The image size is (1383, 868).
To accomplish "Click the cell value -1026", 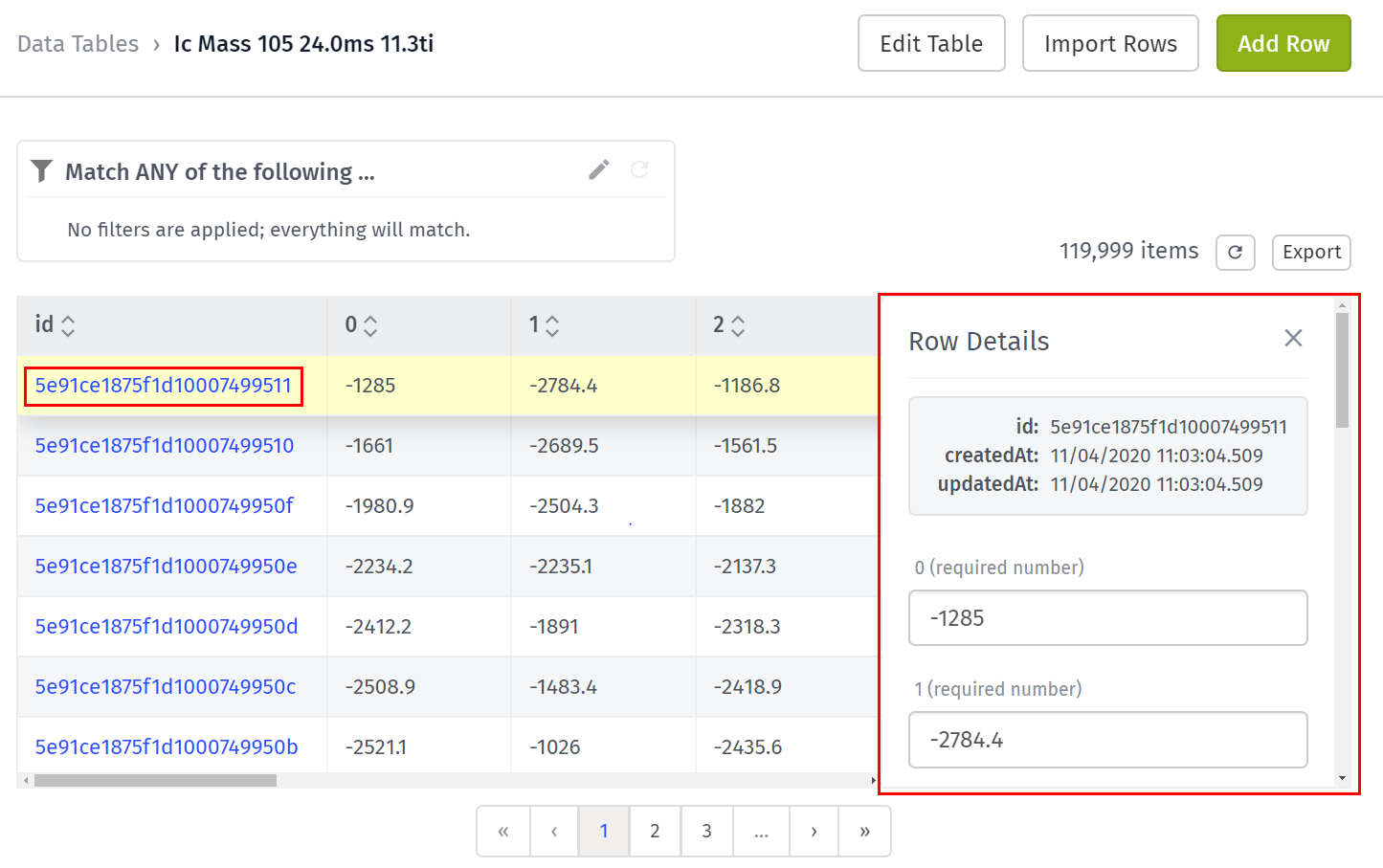I will pos(554,747).
